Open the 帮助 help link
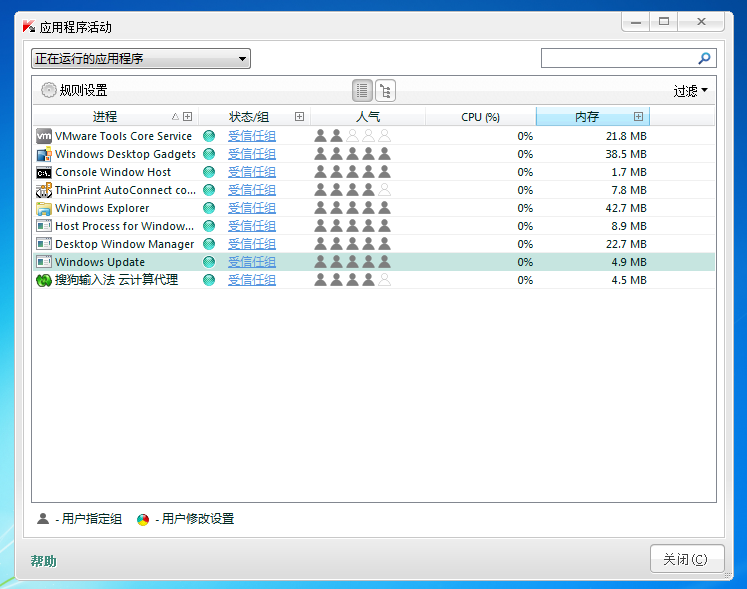 click(x=44, y=561)
